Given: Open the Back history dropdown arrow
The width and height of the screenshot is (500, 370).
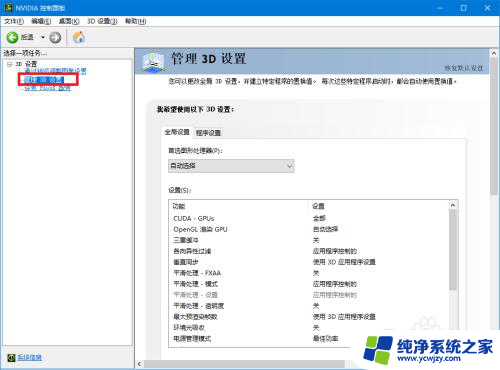Looking at the screenshot, I should (x=43, y=37).
